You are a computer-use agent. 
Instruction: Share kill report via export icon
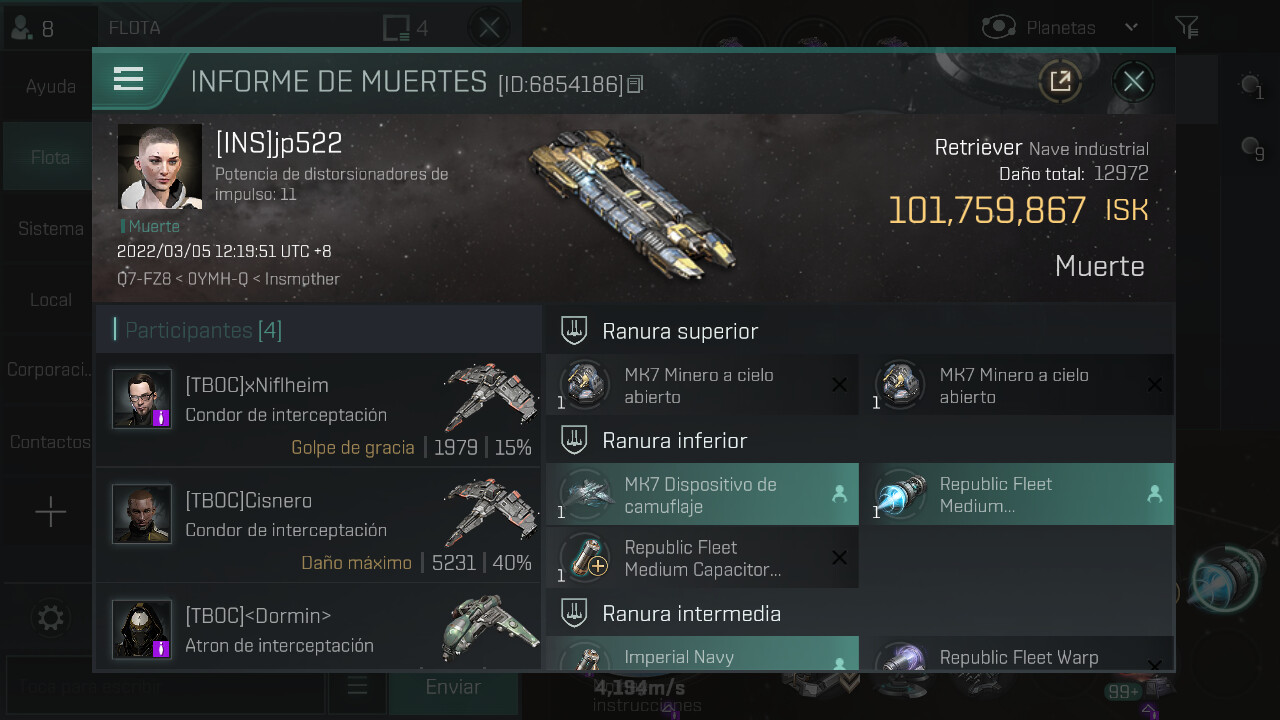pyautogui.click(x=1060, y=81)
